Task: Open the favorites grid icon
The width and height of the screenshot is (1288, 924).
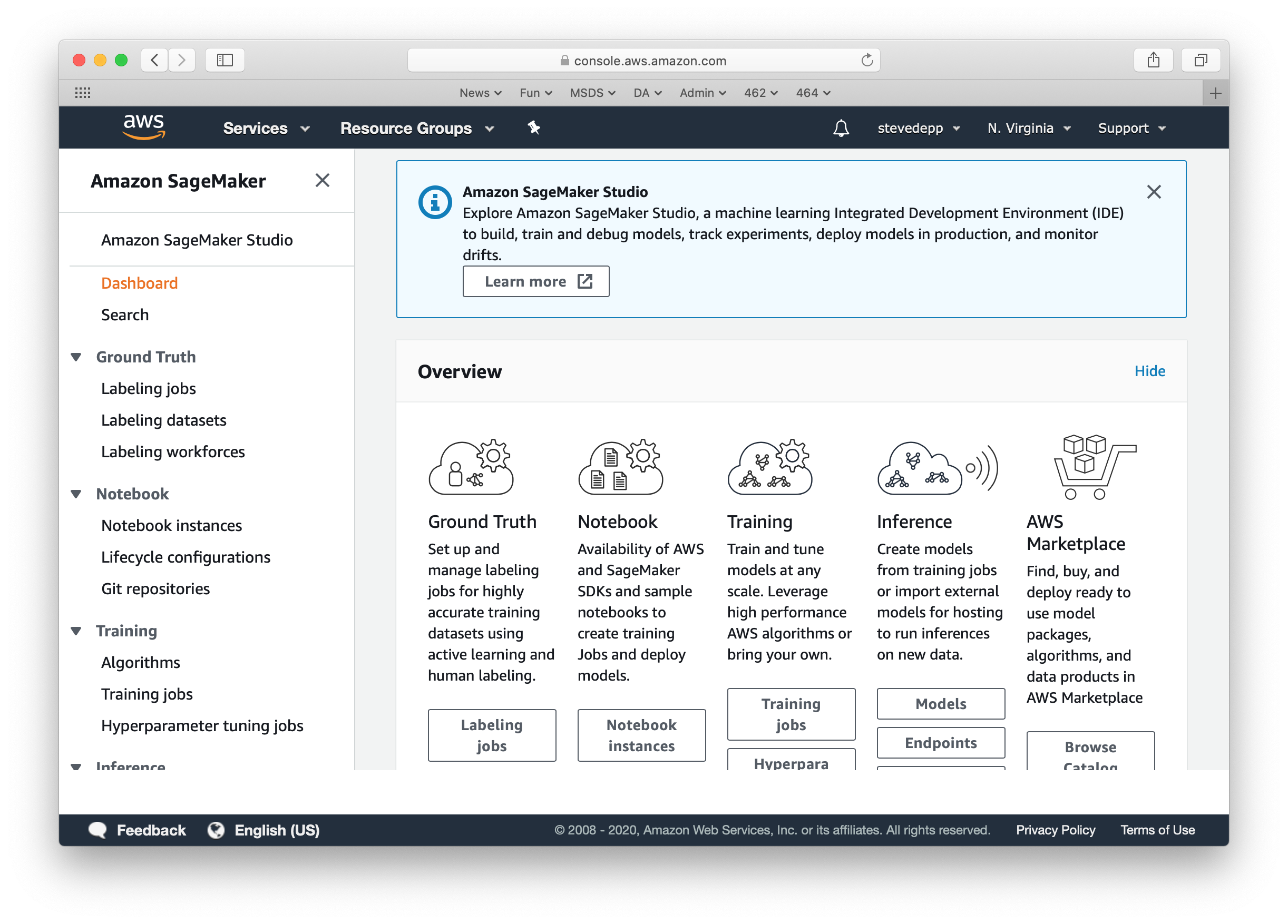Action: [x=83, y=93]
